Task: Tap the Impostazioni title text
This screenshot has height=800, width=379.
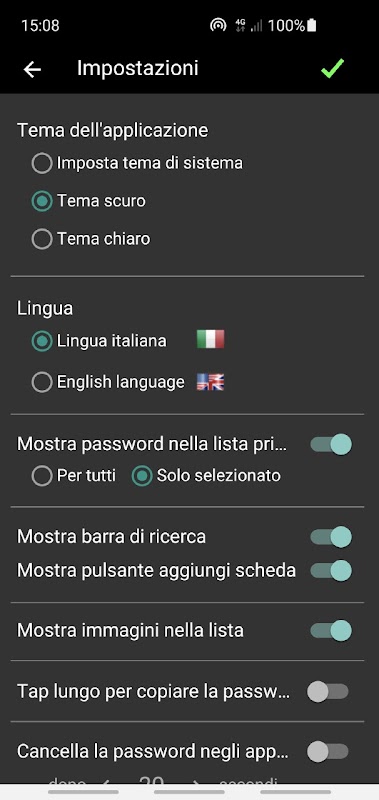Action: [x=138, y=68]
